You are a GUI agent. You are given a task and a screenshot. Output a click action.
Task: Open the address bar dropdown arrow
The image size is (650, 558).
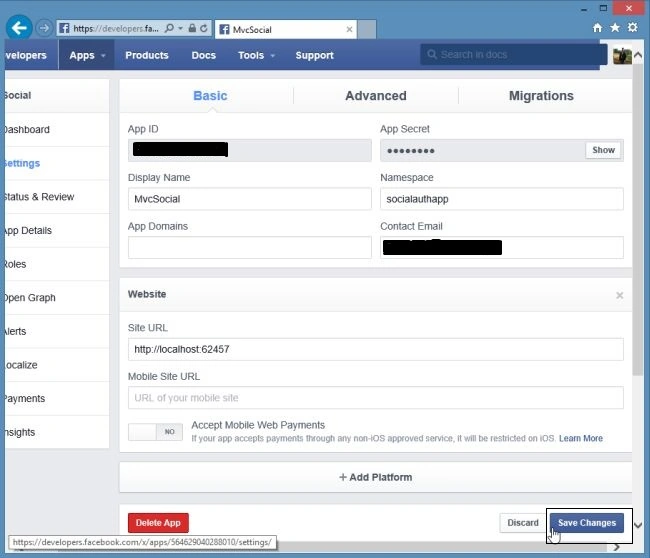[180, 28]
